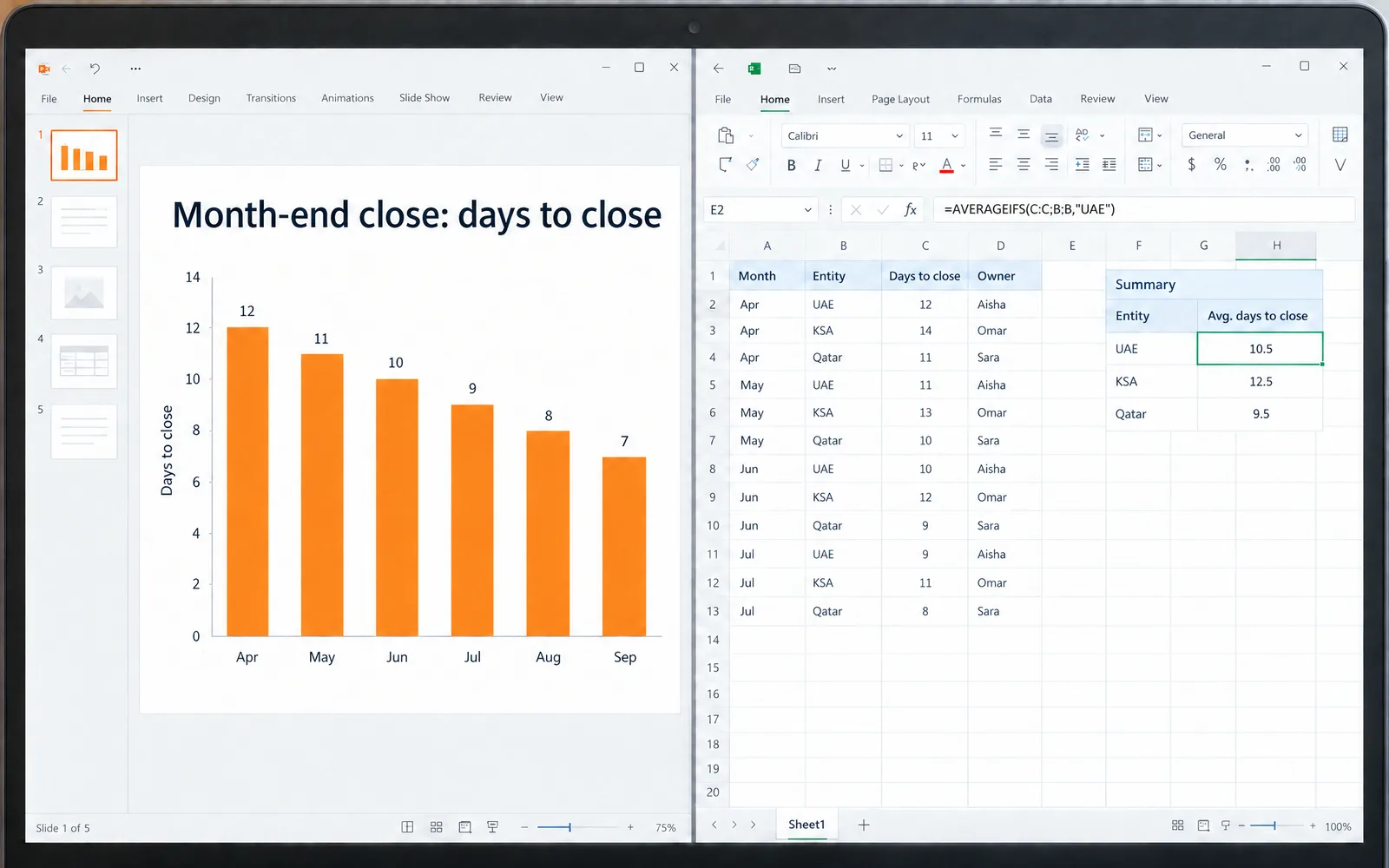Switch to Reading view in PowerPoint status bar
The image size is (1389, 868).
point(464,827)
